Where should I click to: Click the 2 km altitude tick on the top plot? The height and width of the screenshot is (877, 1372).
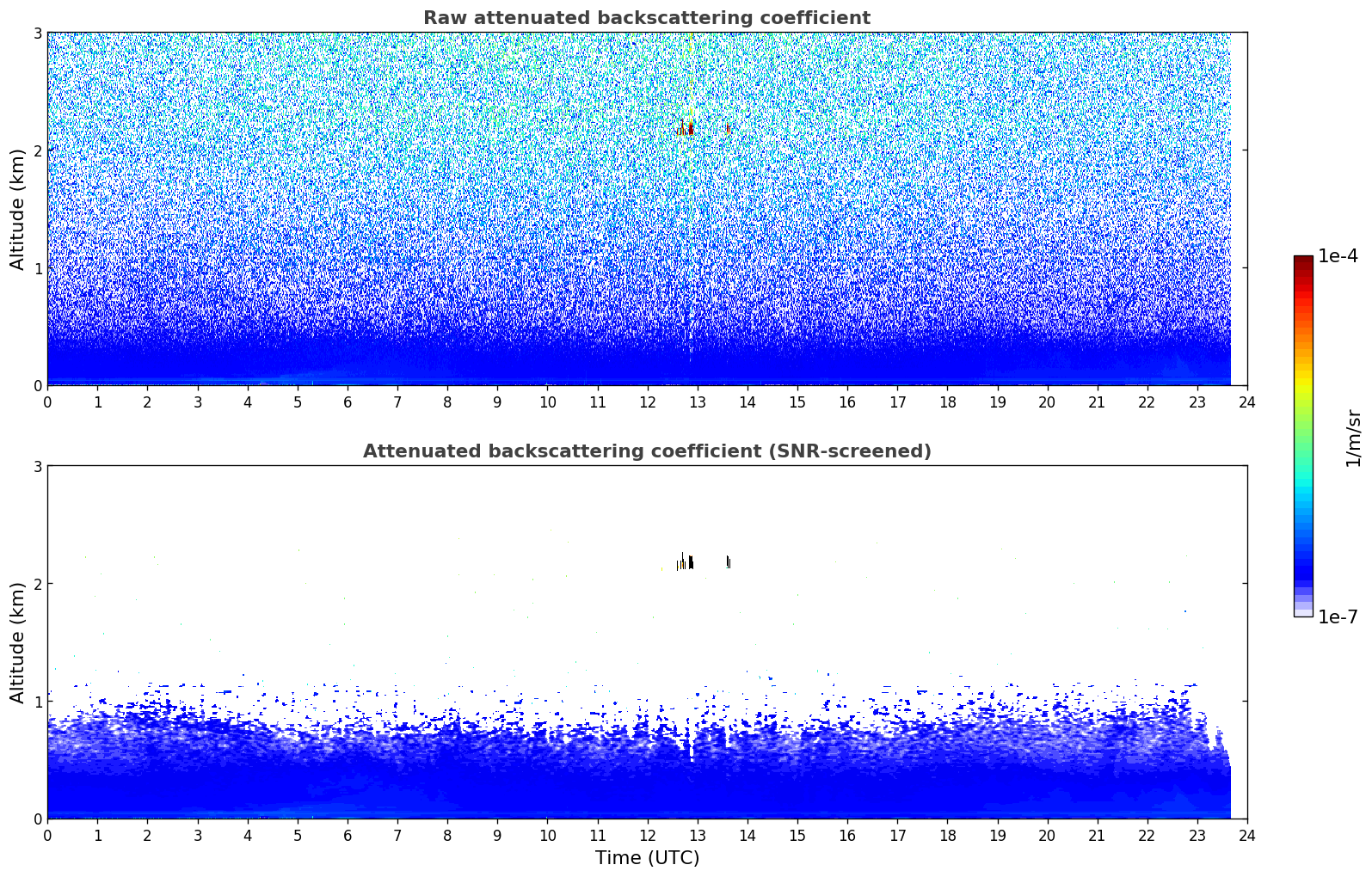click(x=37, y=150)
